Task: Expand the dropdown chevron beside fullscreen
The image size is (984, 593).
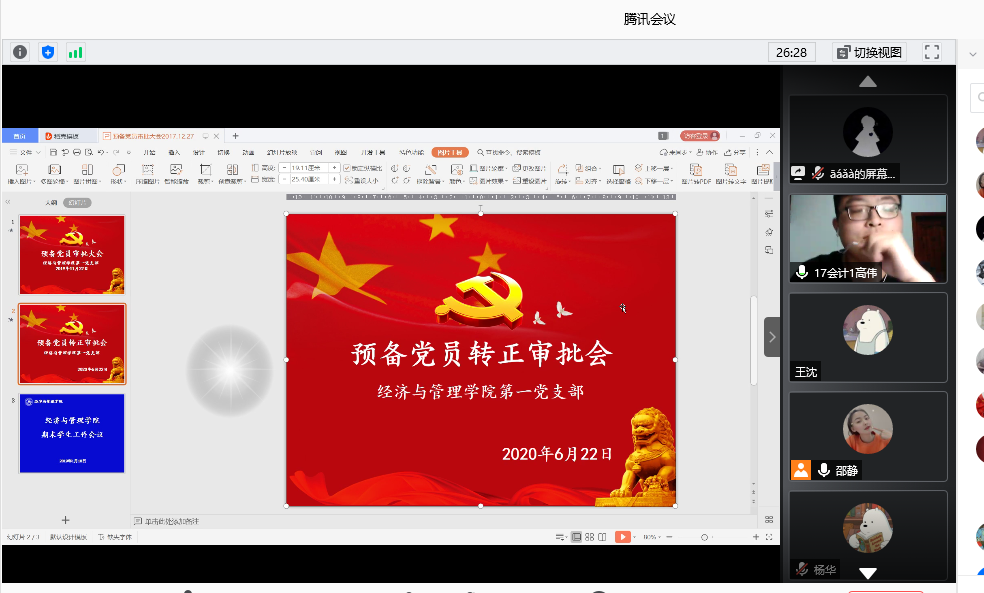Action: tap(972, 54)
